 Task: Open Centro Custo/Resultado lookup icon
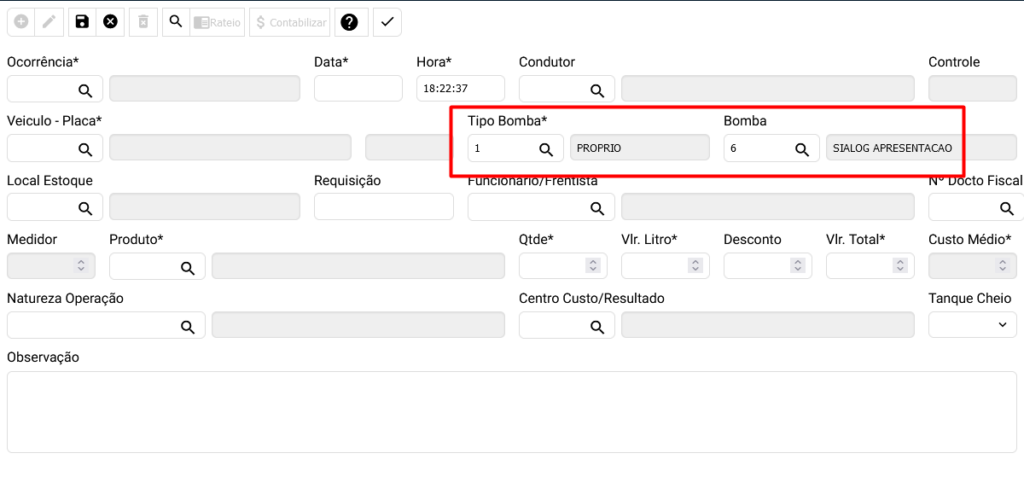597,326
